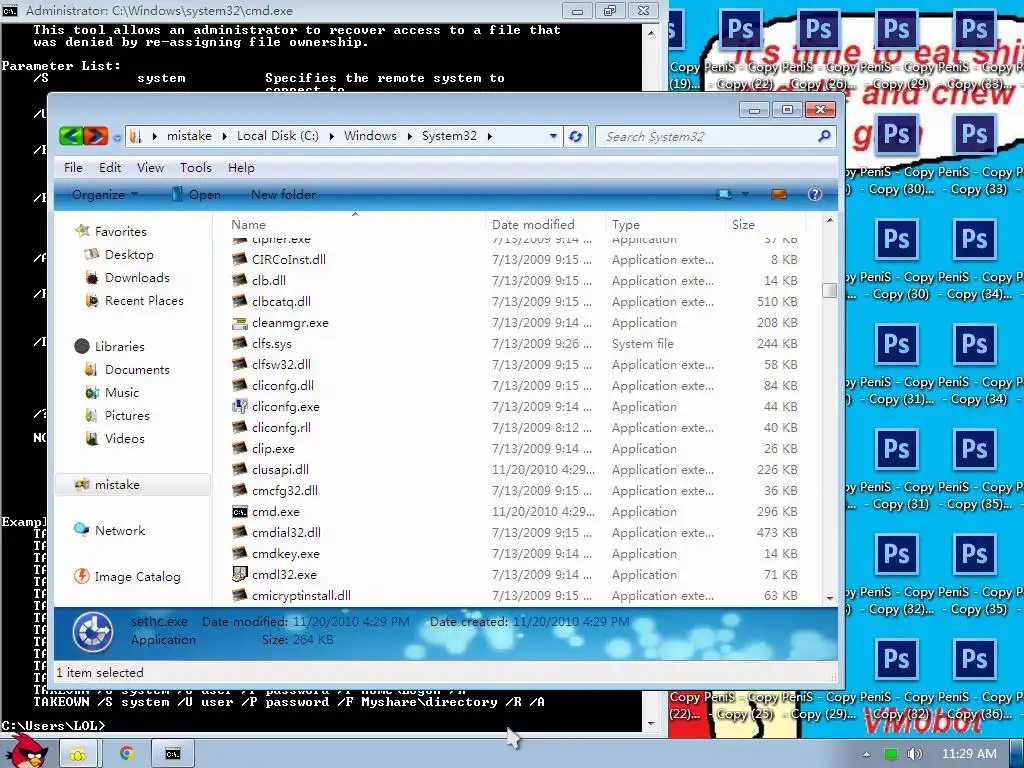The height and width of the screenshot is (768, 1024).
Task: Go back with the green arrow button
Action: coord(71,136)
